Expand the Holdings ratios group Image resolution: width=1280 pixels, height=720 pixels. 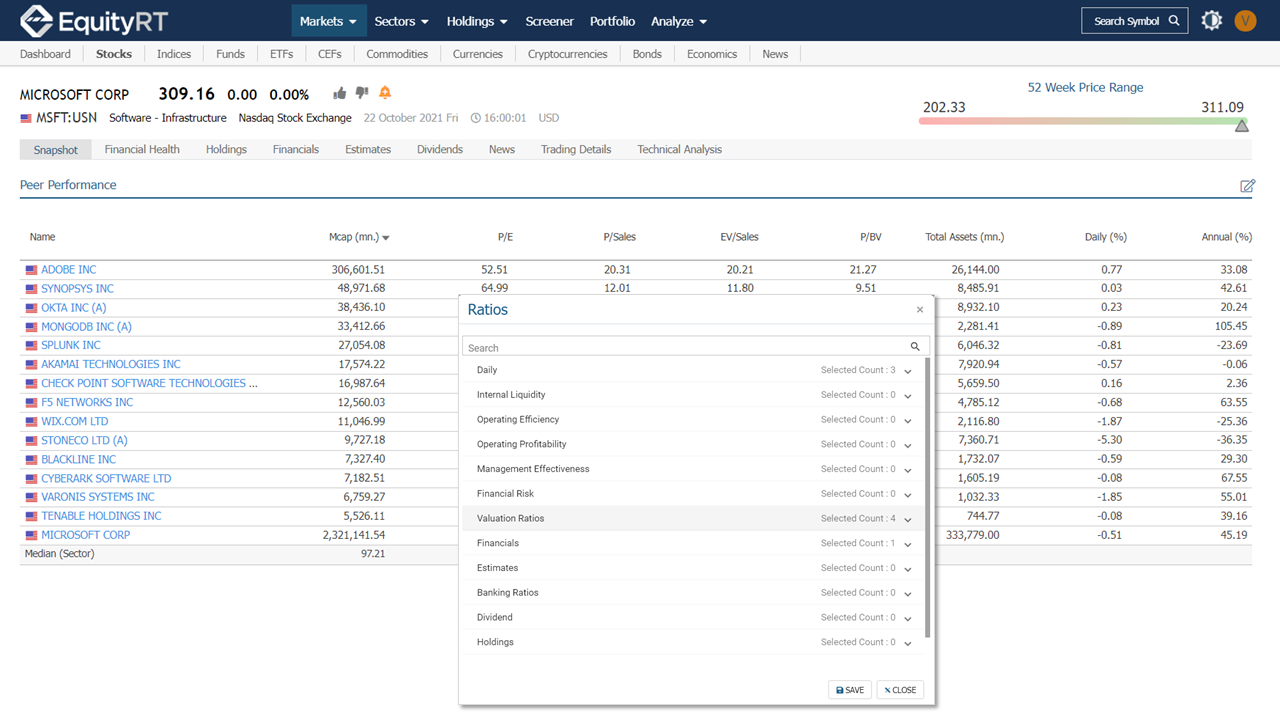coord(908,643)
